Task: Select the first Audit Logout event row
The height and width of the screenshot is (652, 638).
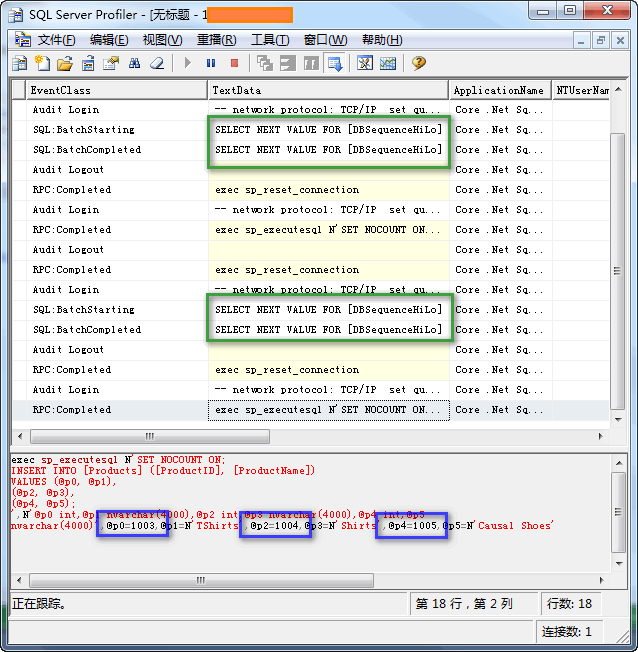Action: [311, 170]
